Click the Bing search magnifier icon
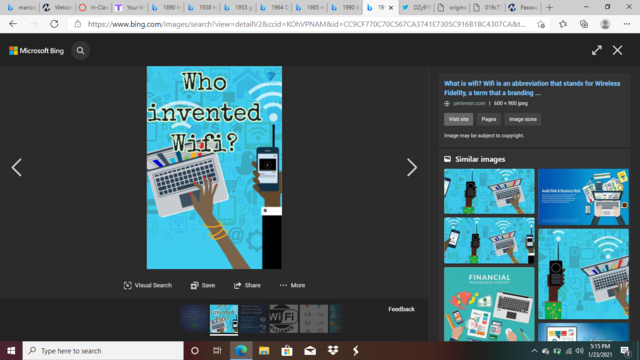This screenshot has width=640, height=360. coord(80,51)
